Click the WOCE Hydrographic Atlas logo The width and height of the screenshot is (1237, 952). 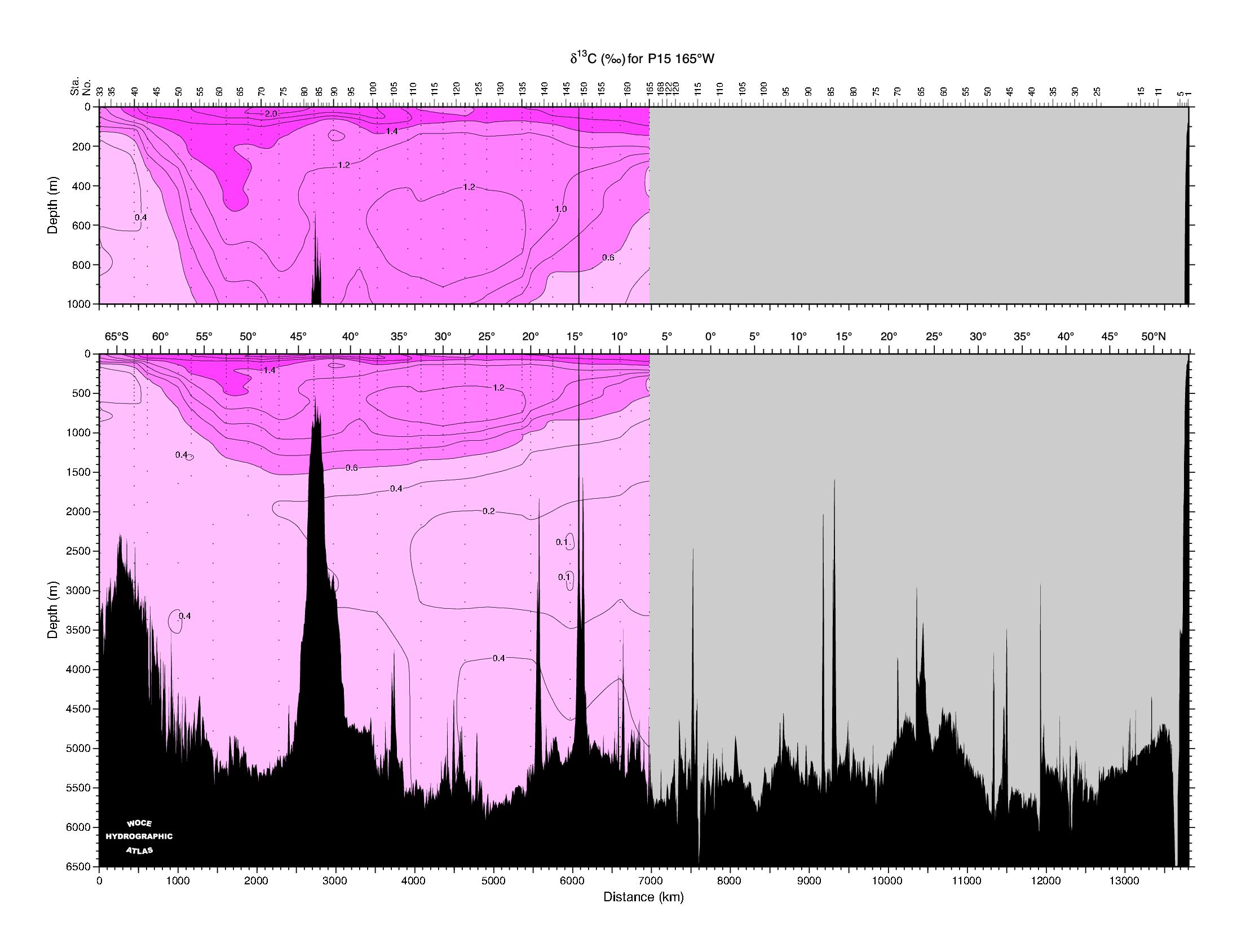(139, 836)
